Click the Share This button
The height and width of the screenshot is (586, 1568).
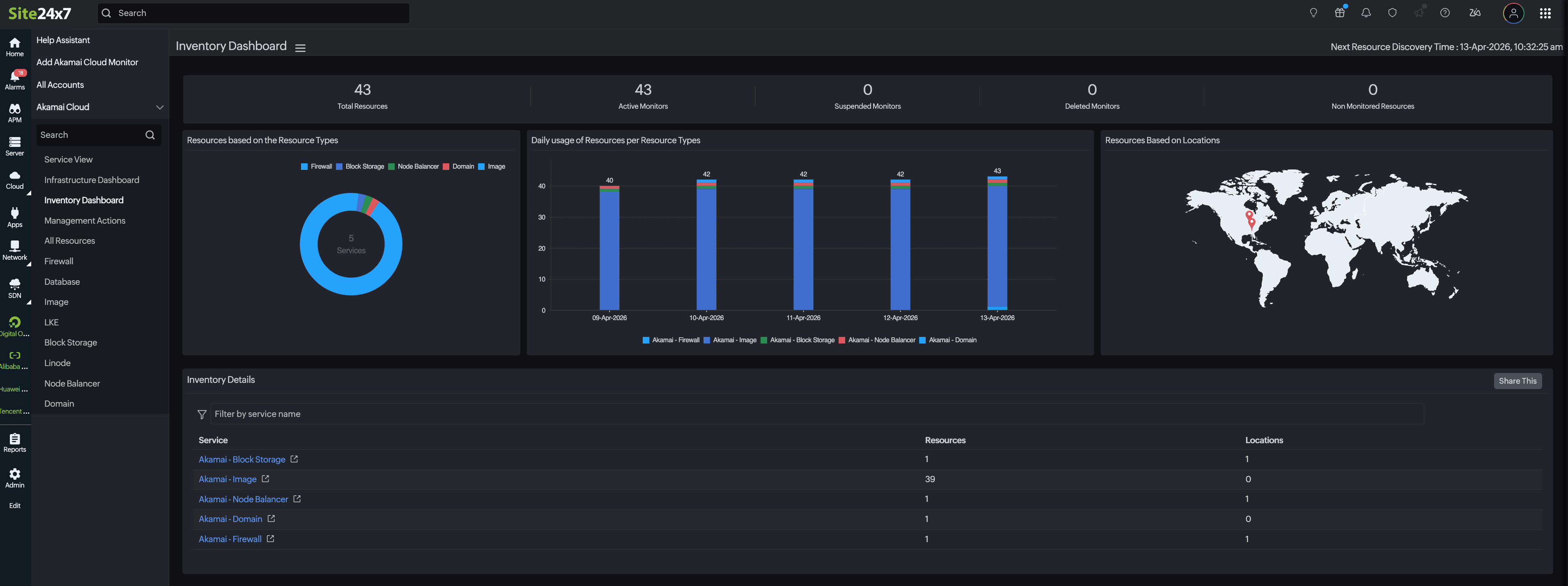coord(1517,380)
